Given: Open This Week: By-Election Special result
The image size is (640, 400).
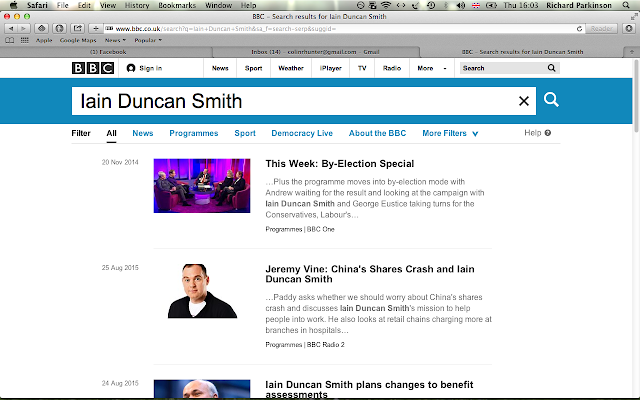Looking at the screenshot, I should coord(340,164).
